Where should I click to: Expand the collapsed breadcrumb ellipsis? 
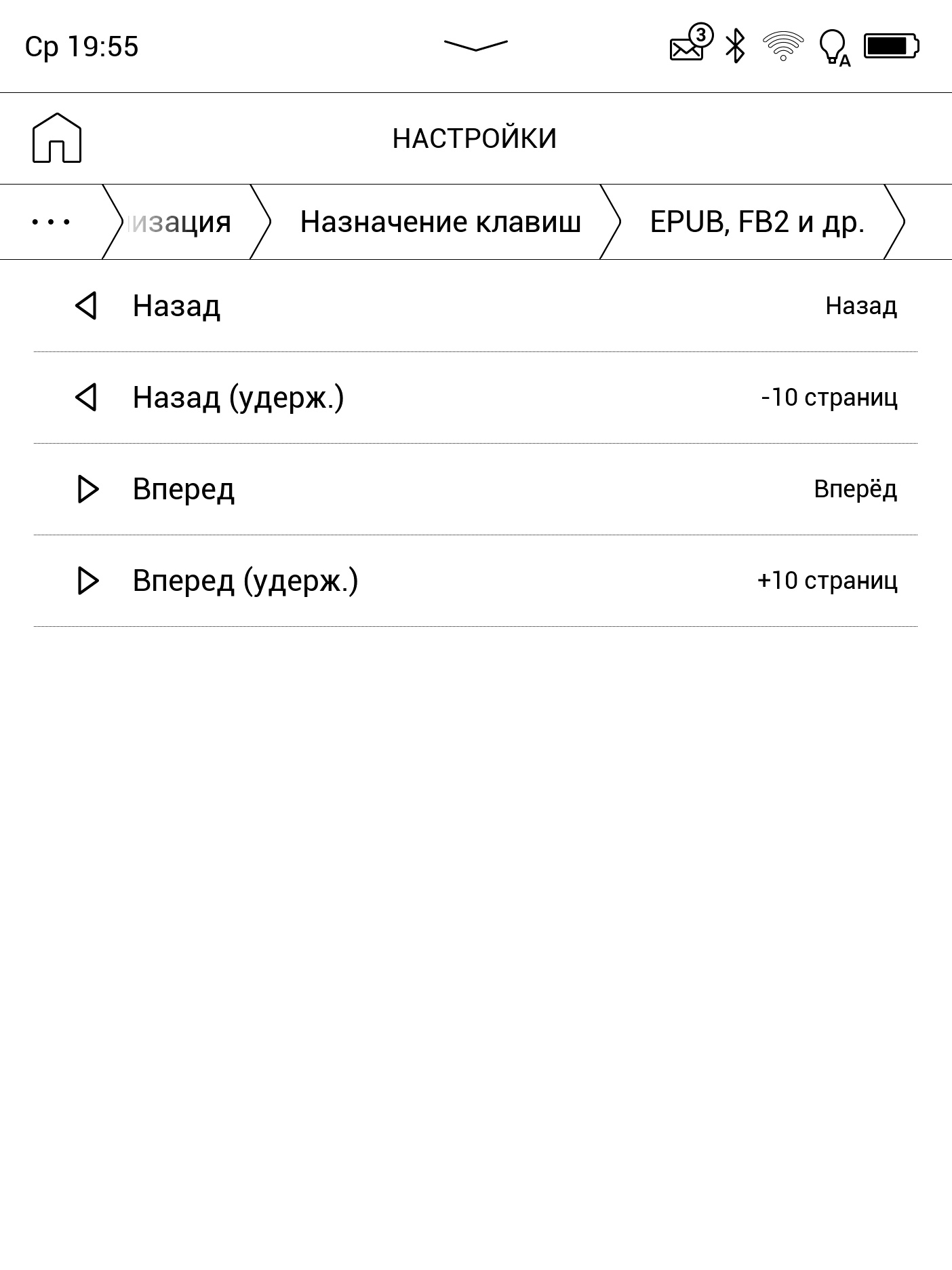51,222
